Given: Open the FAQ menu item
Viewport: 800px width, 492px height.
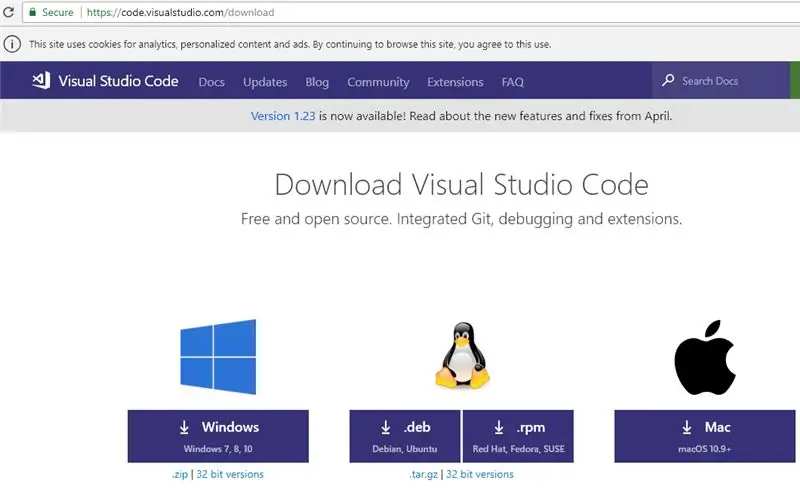Looking at the screenshot, I should pos(512,82).
